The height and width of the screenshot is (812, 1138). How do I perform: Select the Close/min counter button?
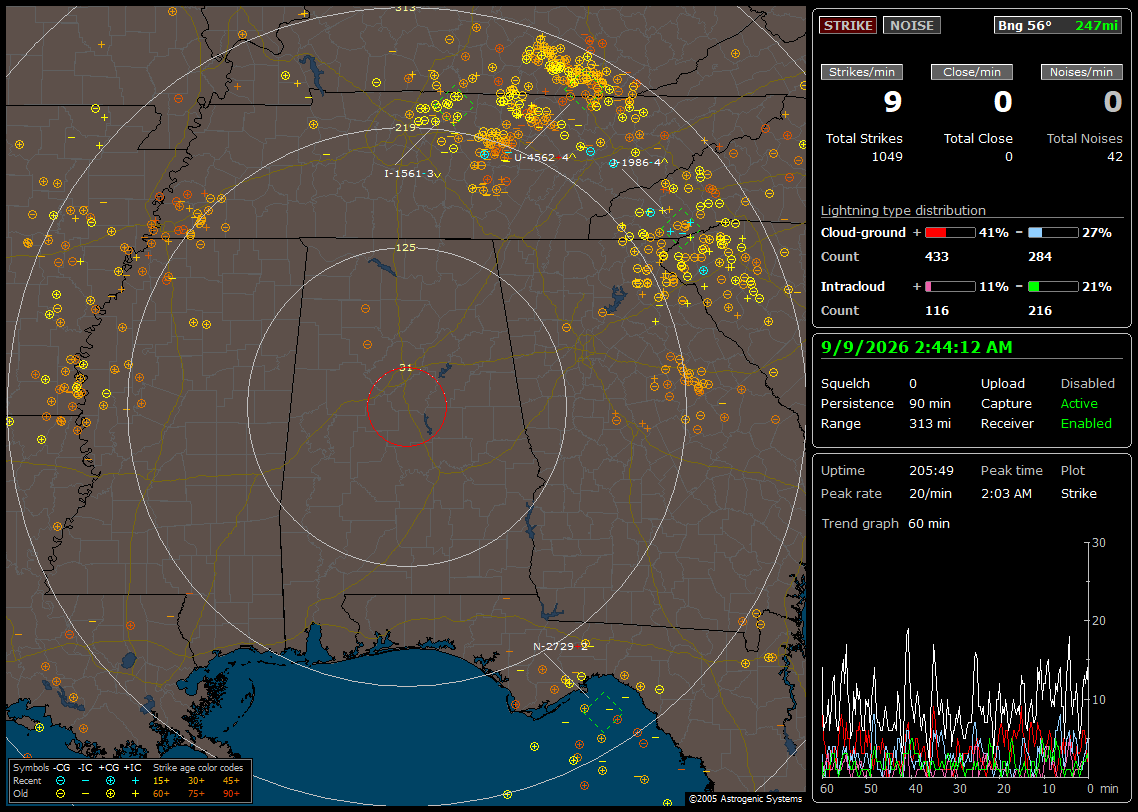click(972, 72)
